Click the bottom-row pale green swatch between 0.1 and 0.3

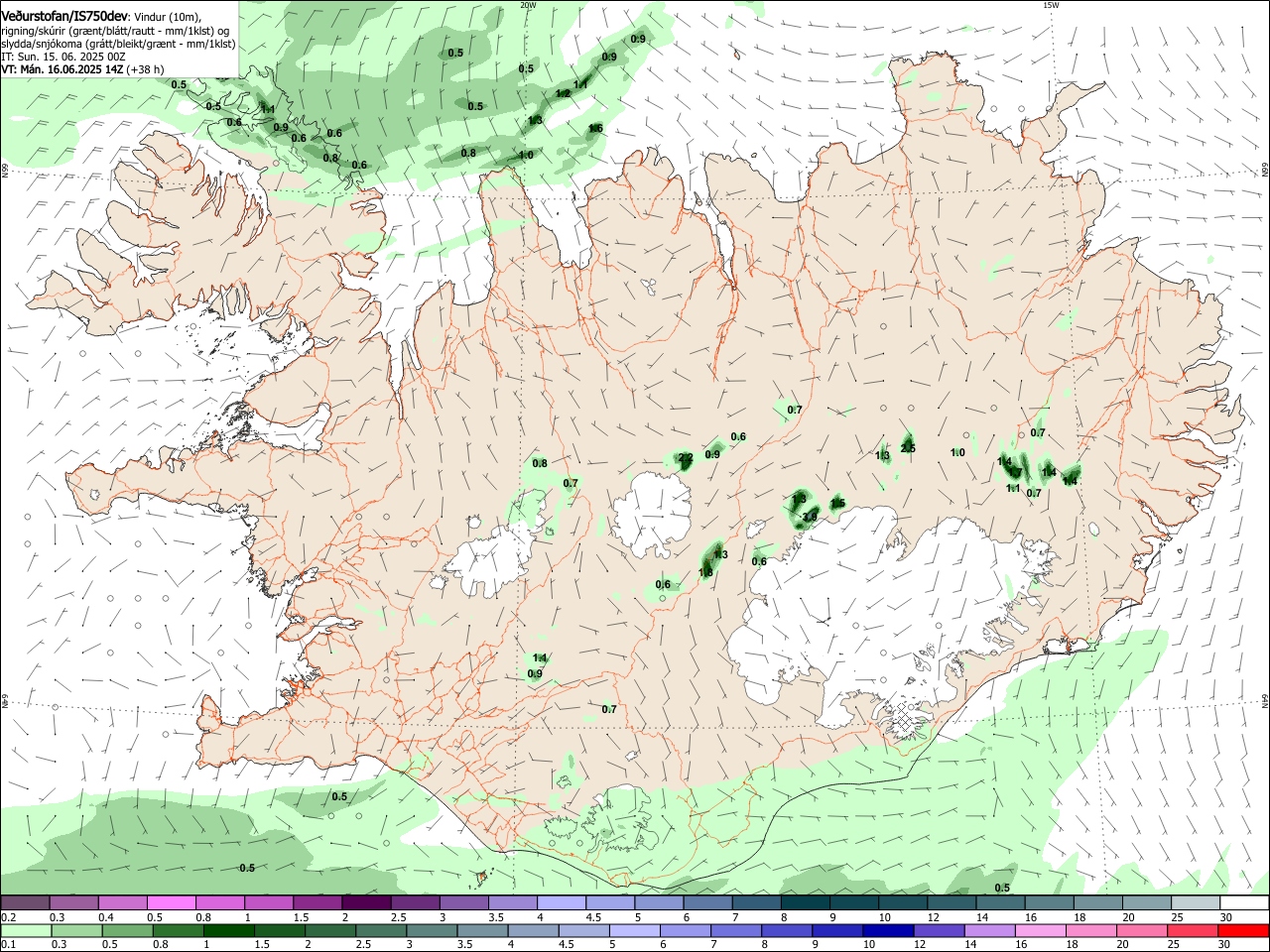click(x=26, y=930)
